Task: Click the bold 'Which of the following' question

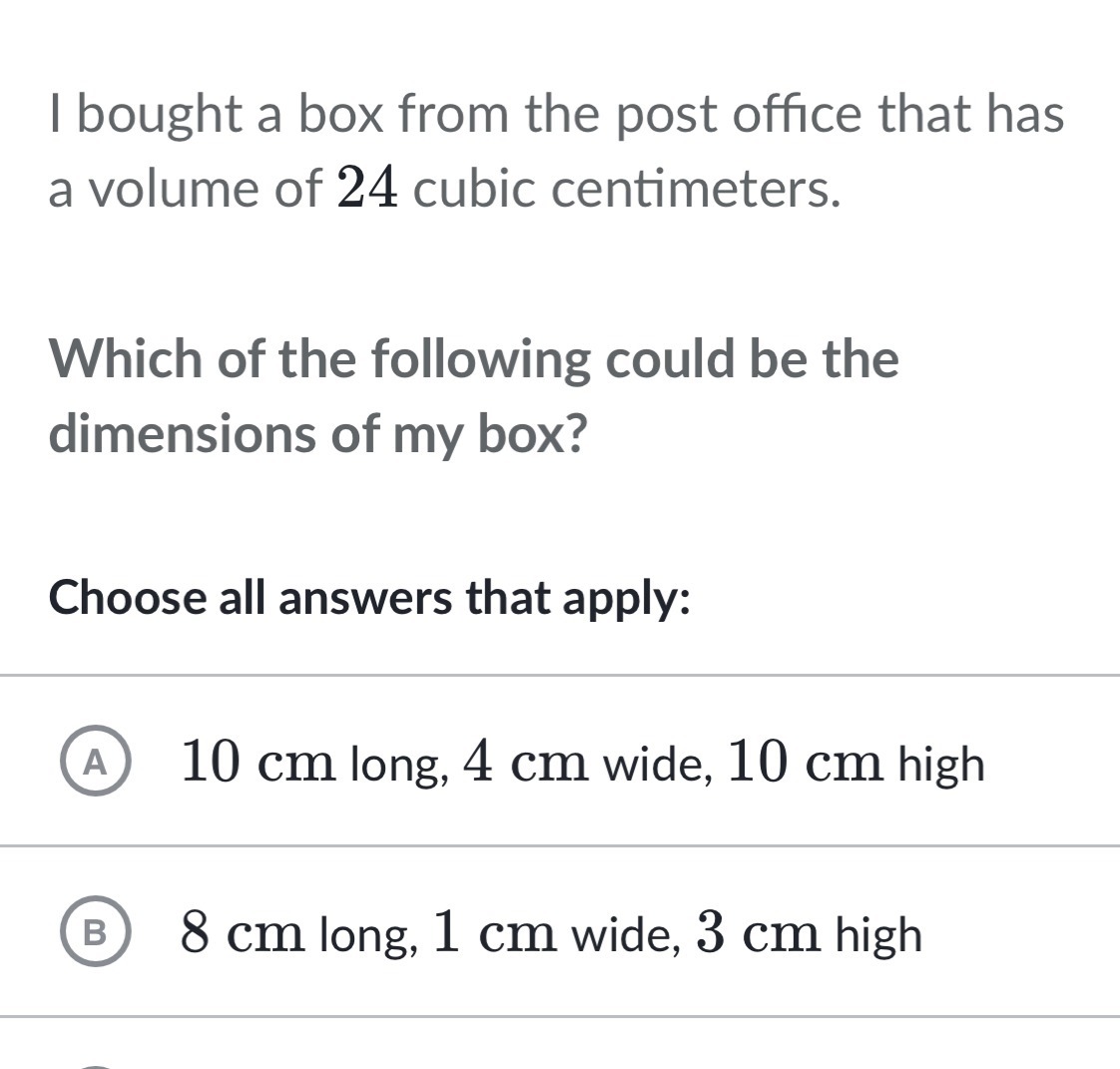Action: 473,396
